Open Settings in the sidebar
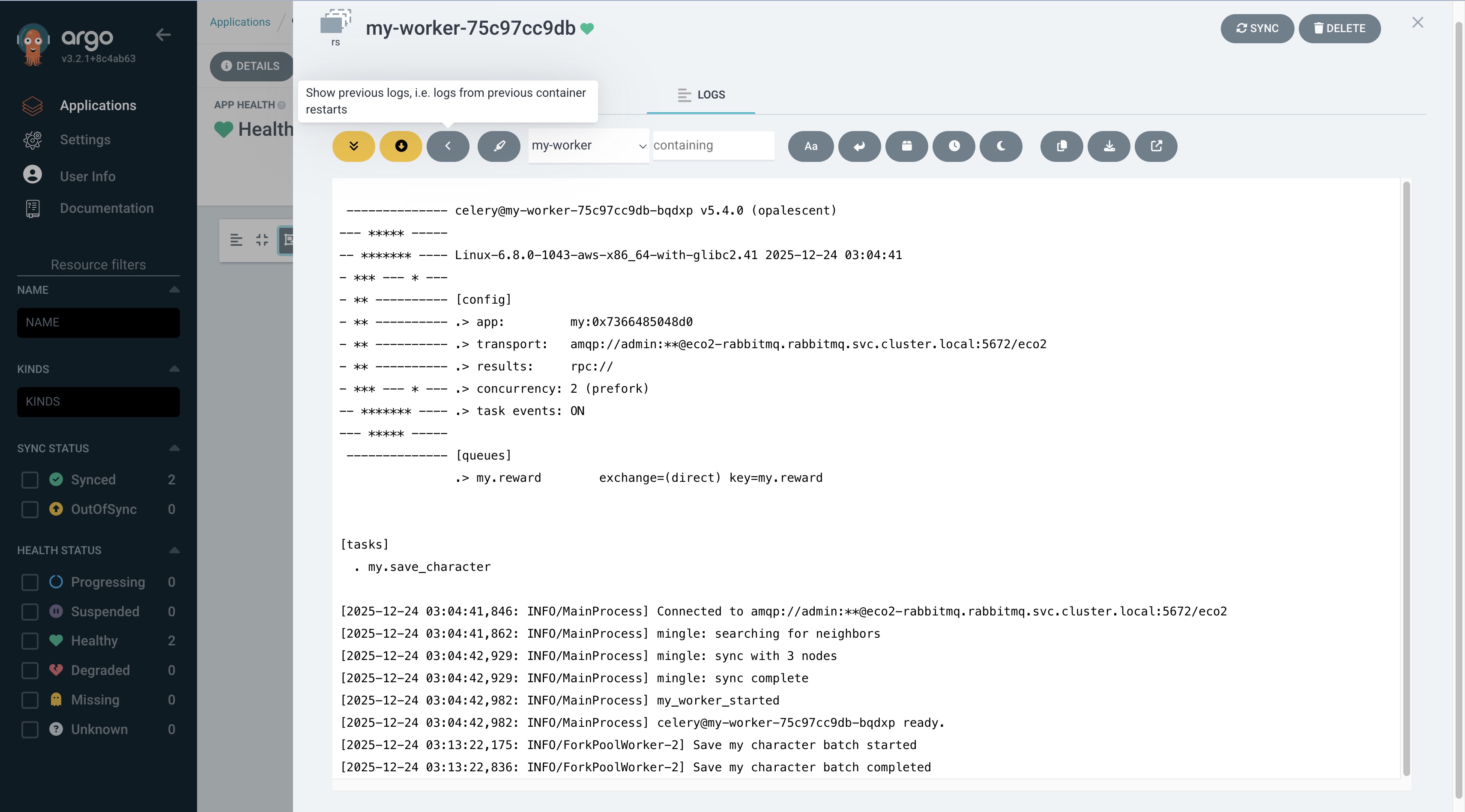 click(85, 140)
